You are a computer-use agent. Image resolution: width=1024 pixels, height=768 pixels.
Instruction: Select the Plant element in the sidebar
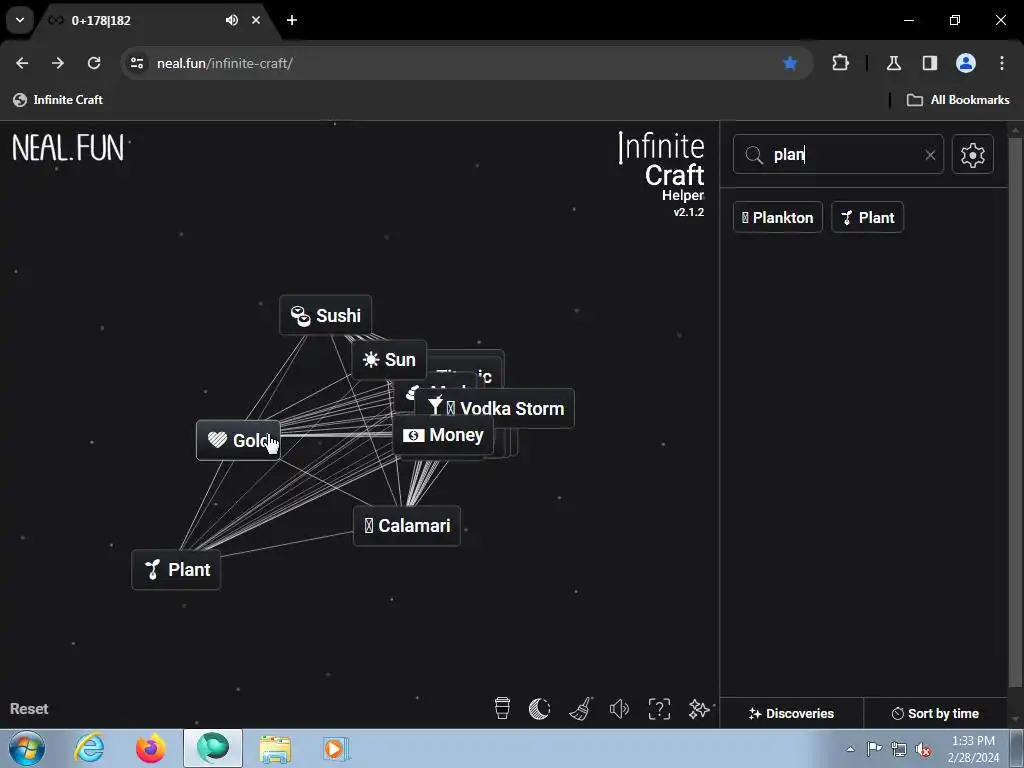pyautogui.click(x=867, y=217)
